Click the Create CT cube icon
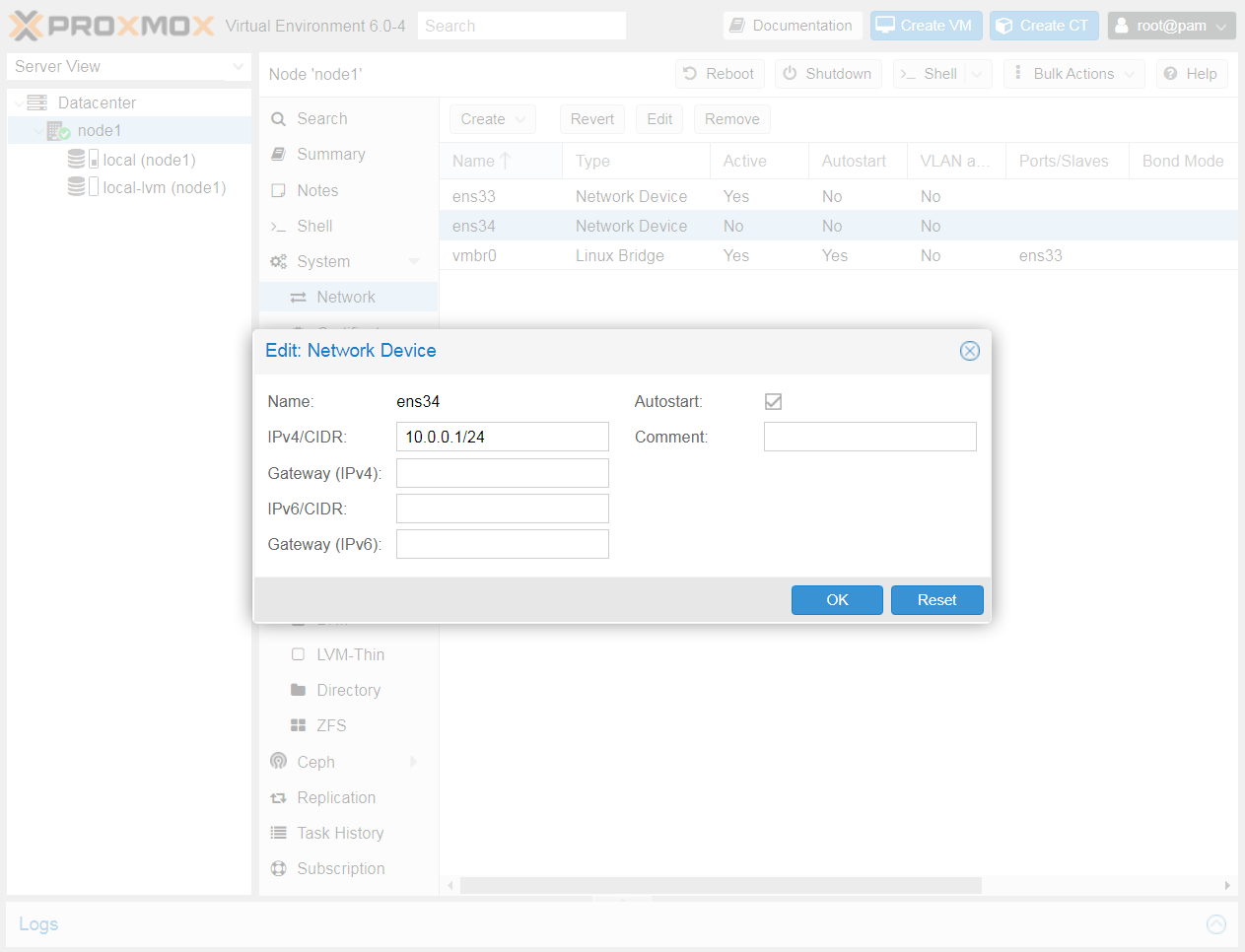The image size is (1245, 952). tap(1004, 26)
